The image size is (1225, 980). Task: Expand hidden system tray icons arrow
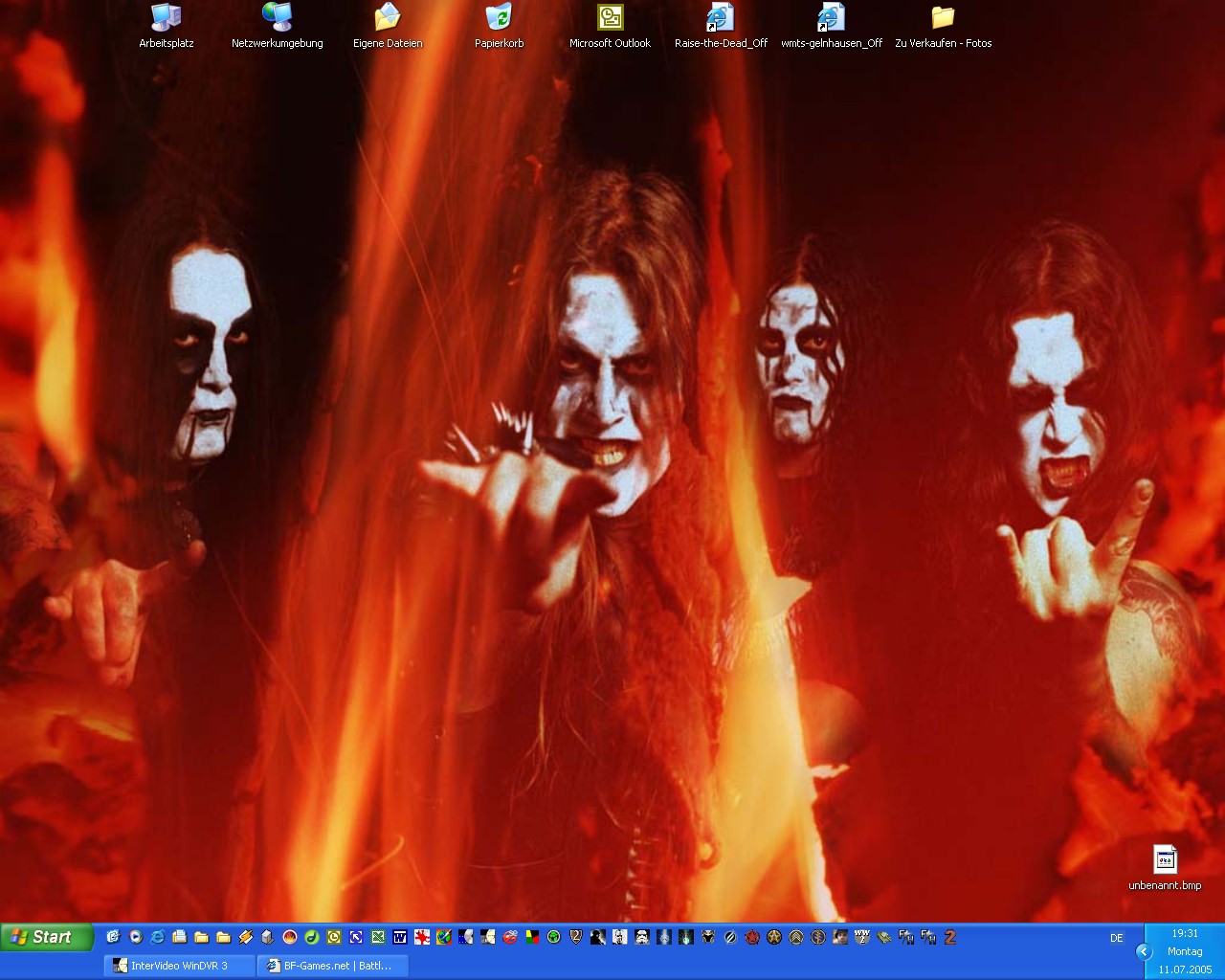pyautogui.click(x=1143, y=951)
